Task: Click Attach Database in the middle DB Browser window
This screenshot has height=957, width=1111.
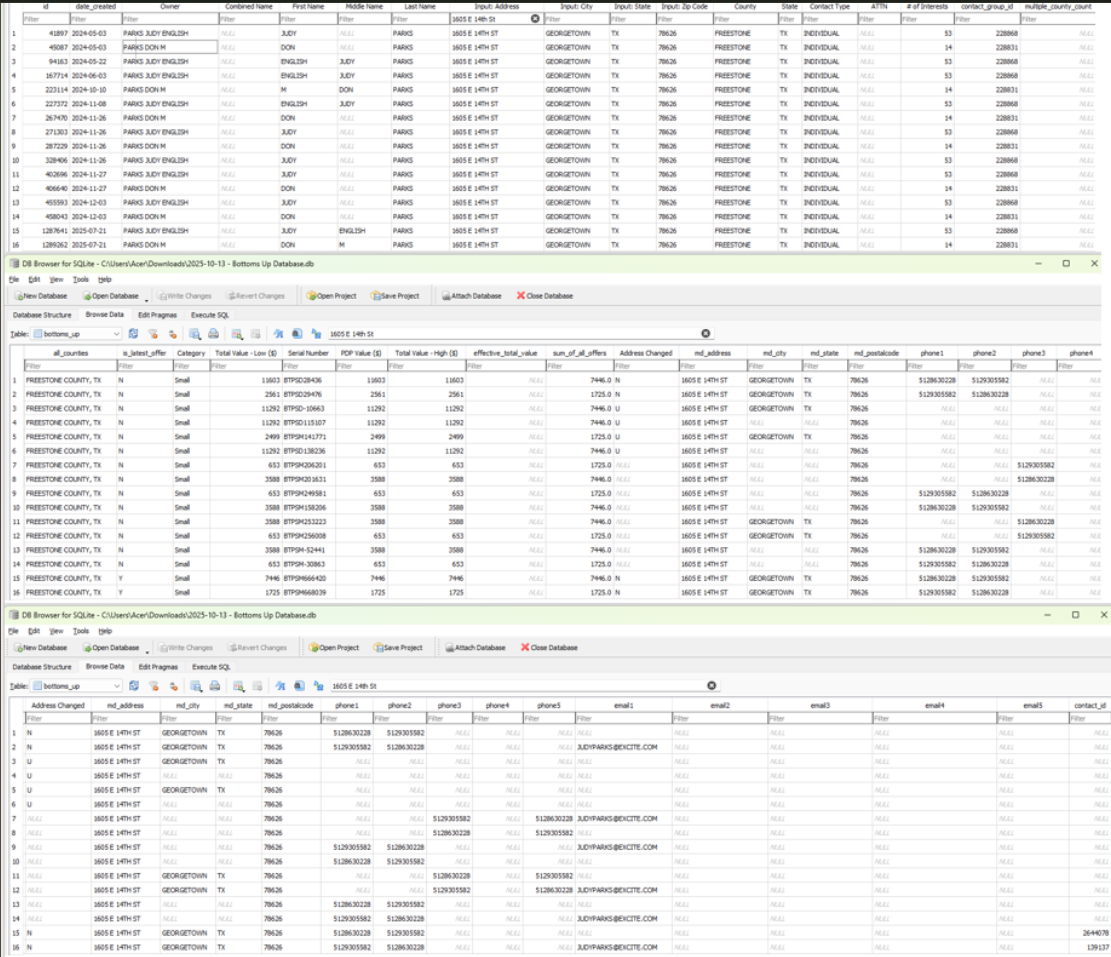Action: (471, 296)
